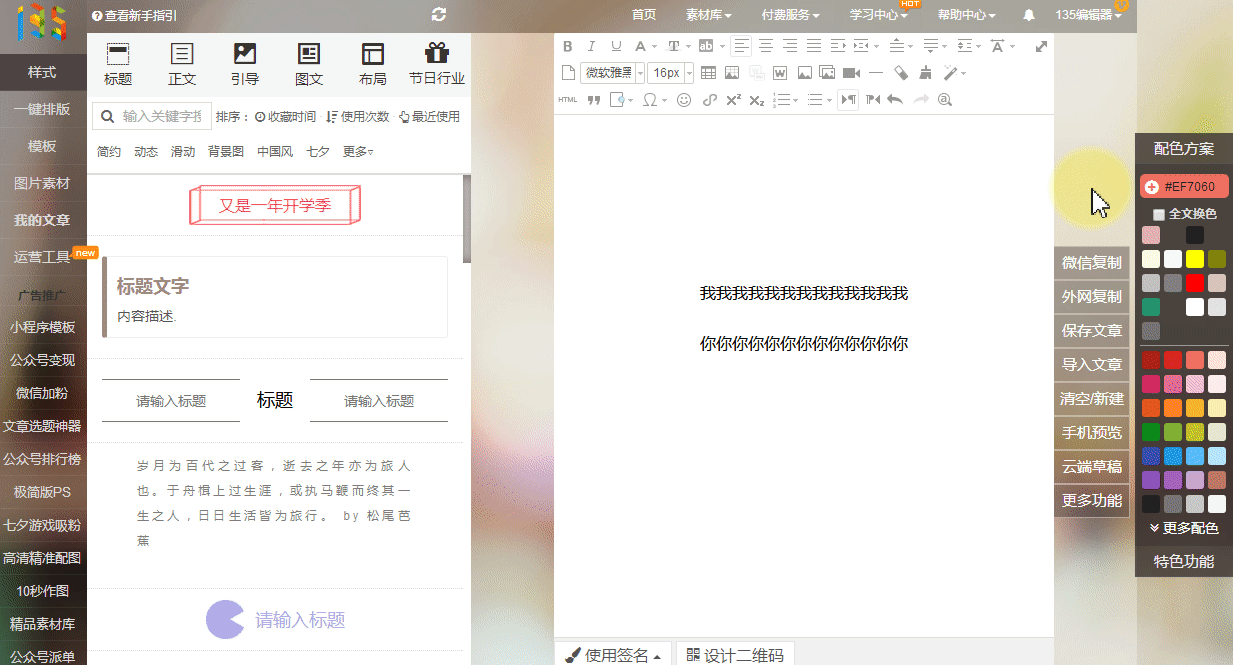Click the Bold formatting icon
The height and width of the screenshot is (665, 1233).
568,46
